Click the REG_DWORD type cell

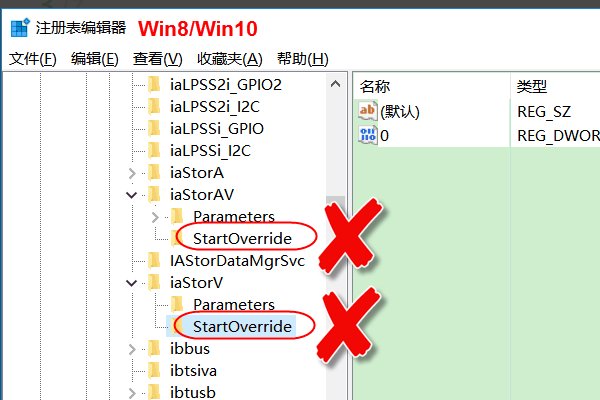558,136
